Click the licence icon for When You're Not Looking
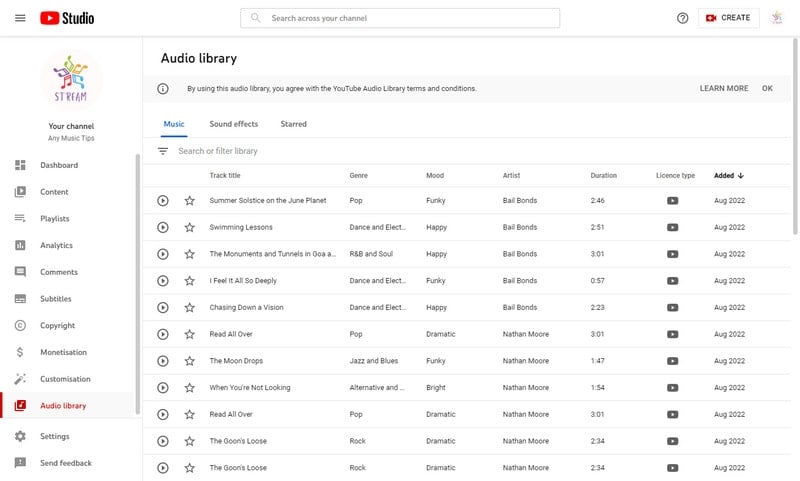The width and height of the screenshot is (800, 481). (x=672, y=388)
